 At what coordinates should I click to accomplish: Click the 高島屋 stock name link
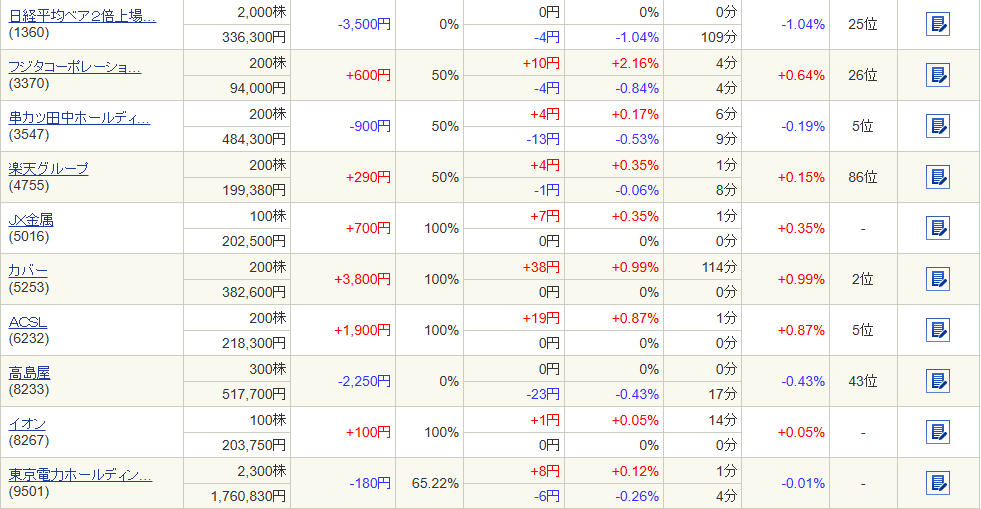[x=29, y=372]
